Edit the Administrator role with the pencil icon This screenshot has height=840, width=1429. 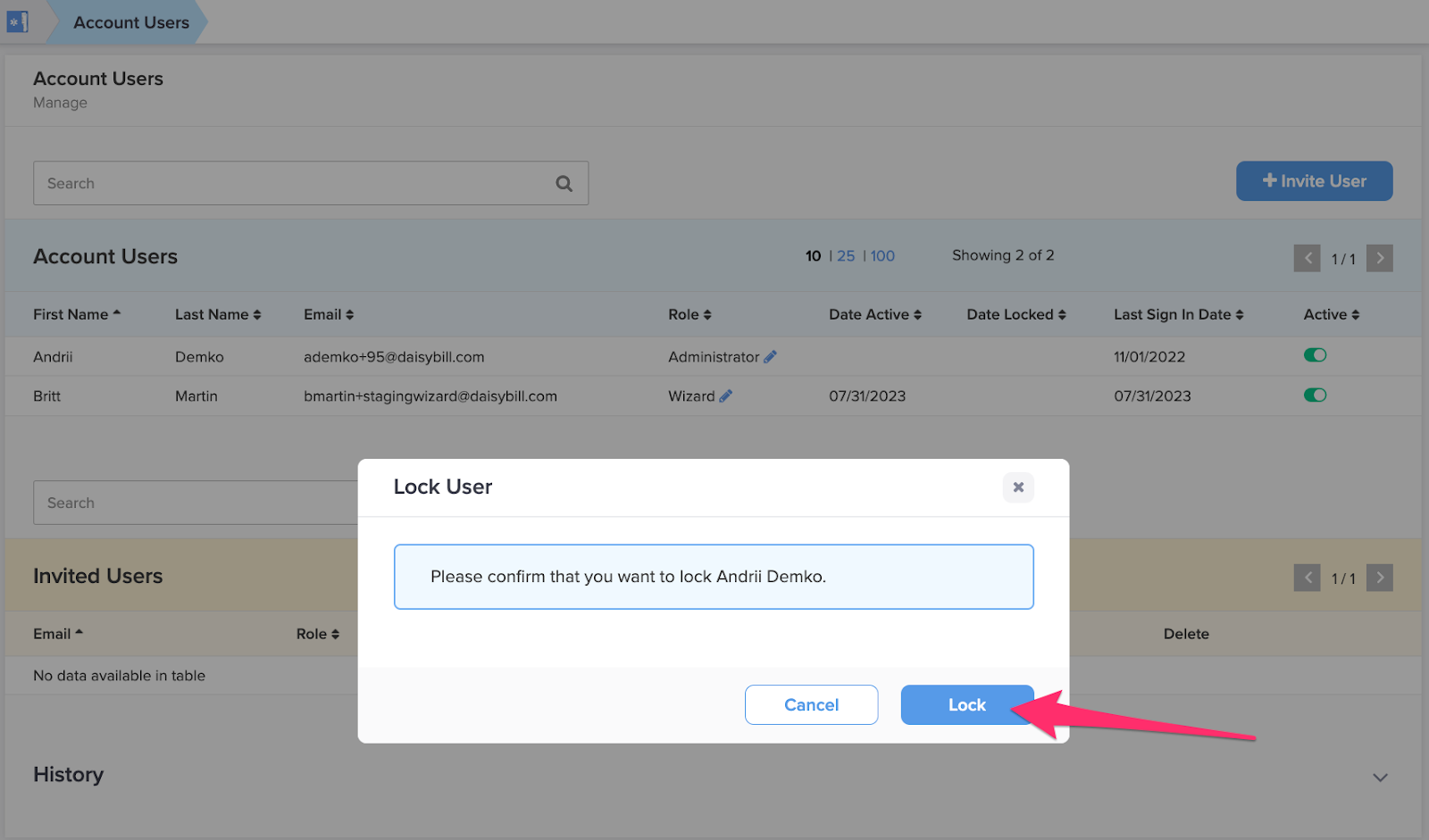[771, 356]
